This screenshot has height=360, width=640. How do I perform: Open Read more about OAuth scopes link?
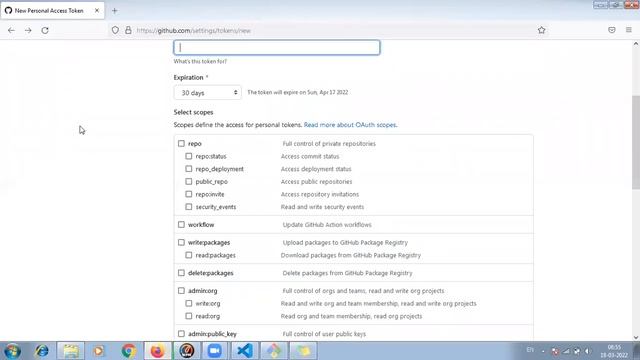tap(350, 125)
